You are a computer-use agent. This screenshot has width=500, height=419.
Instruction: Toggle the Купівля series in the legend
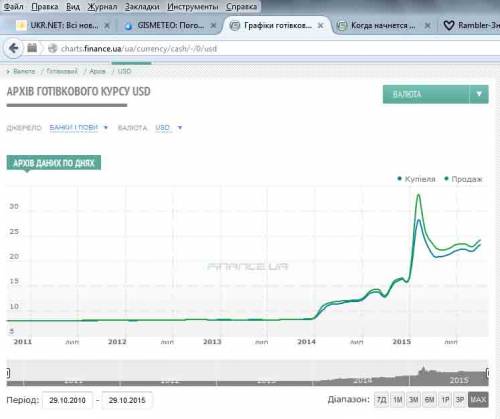click(x=417, y=179)
